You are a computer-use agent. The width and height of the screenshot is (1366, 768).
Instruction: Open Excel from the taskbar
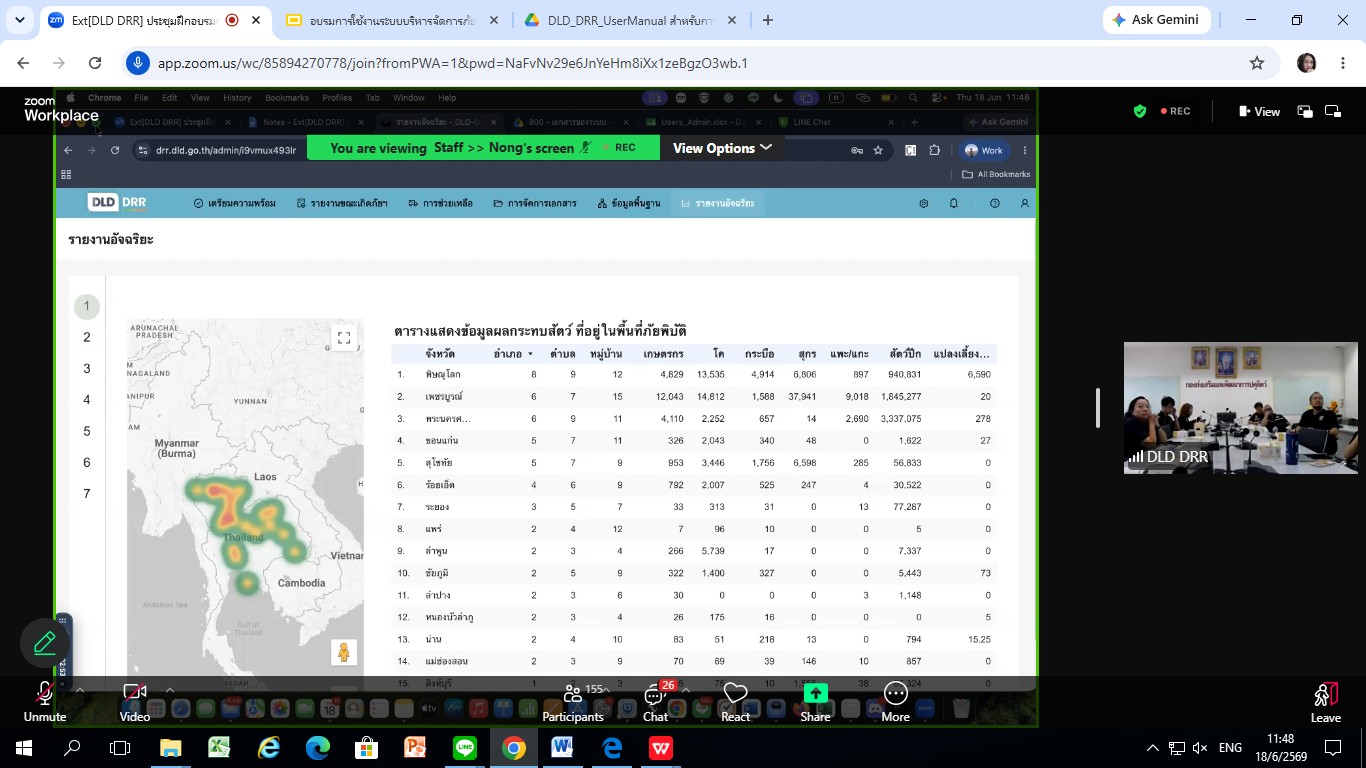click(219, 747)
